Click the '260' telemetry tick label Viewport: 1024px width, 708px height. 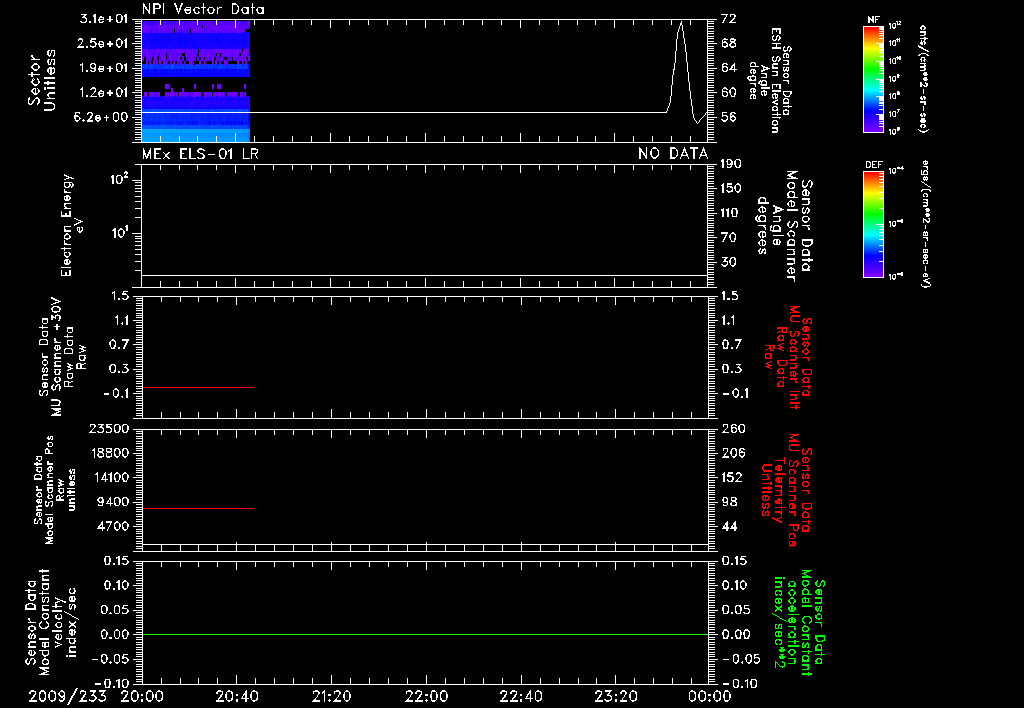[x=733, y=428]
